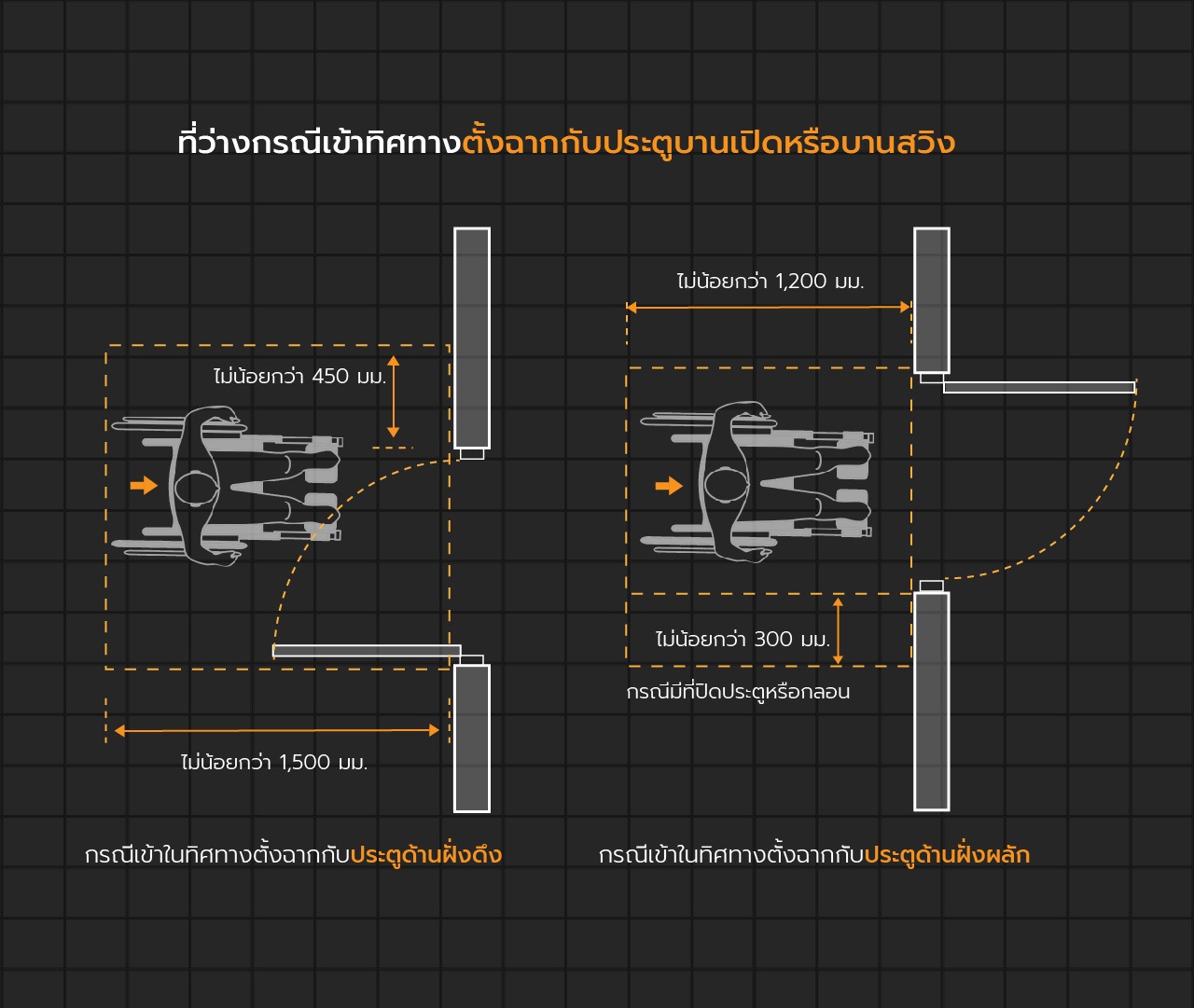Click the wheelchair user in the push-side diagram

click(757, 481)
